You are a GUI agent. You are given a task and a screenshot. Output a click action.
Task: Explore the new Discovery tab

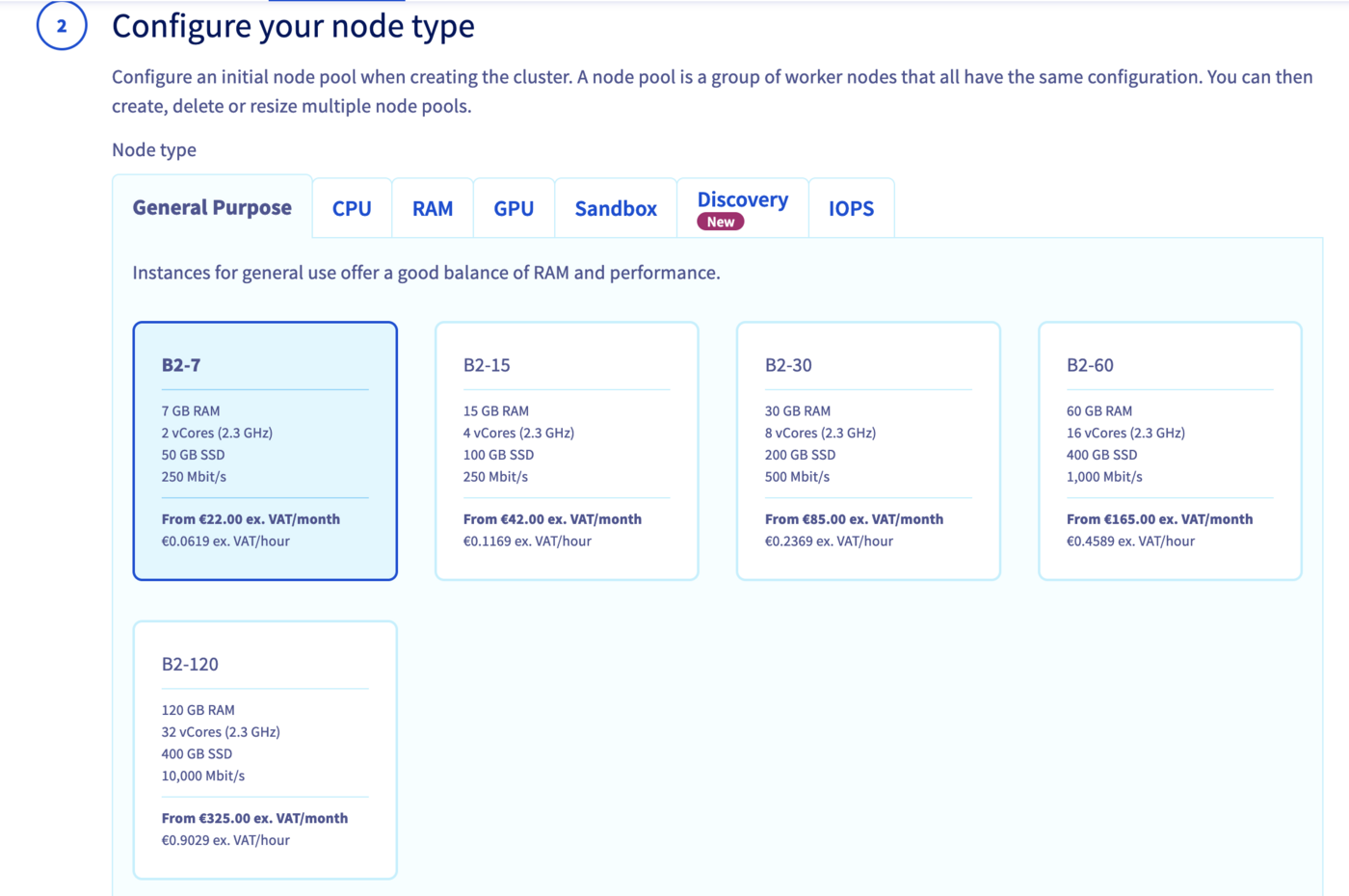[742, 199]
